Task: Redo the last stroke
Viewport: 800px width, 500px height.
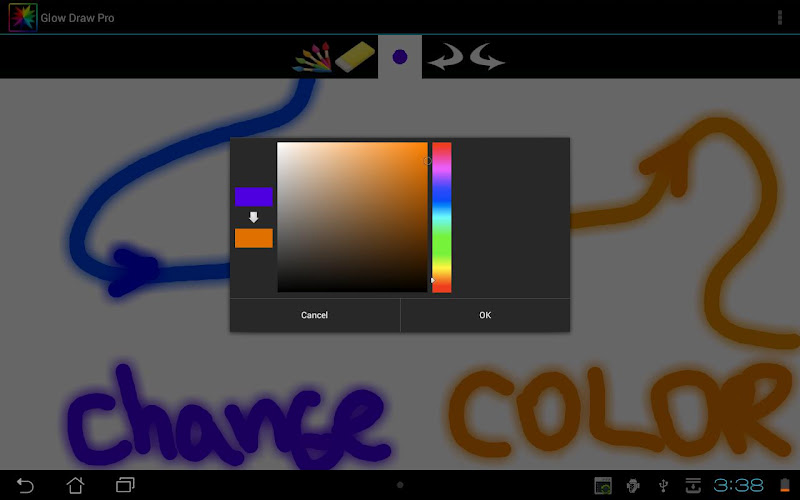Action: pyautogui.click(x=487, y=58)
